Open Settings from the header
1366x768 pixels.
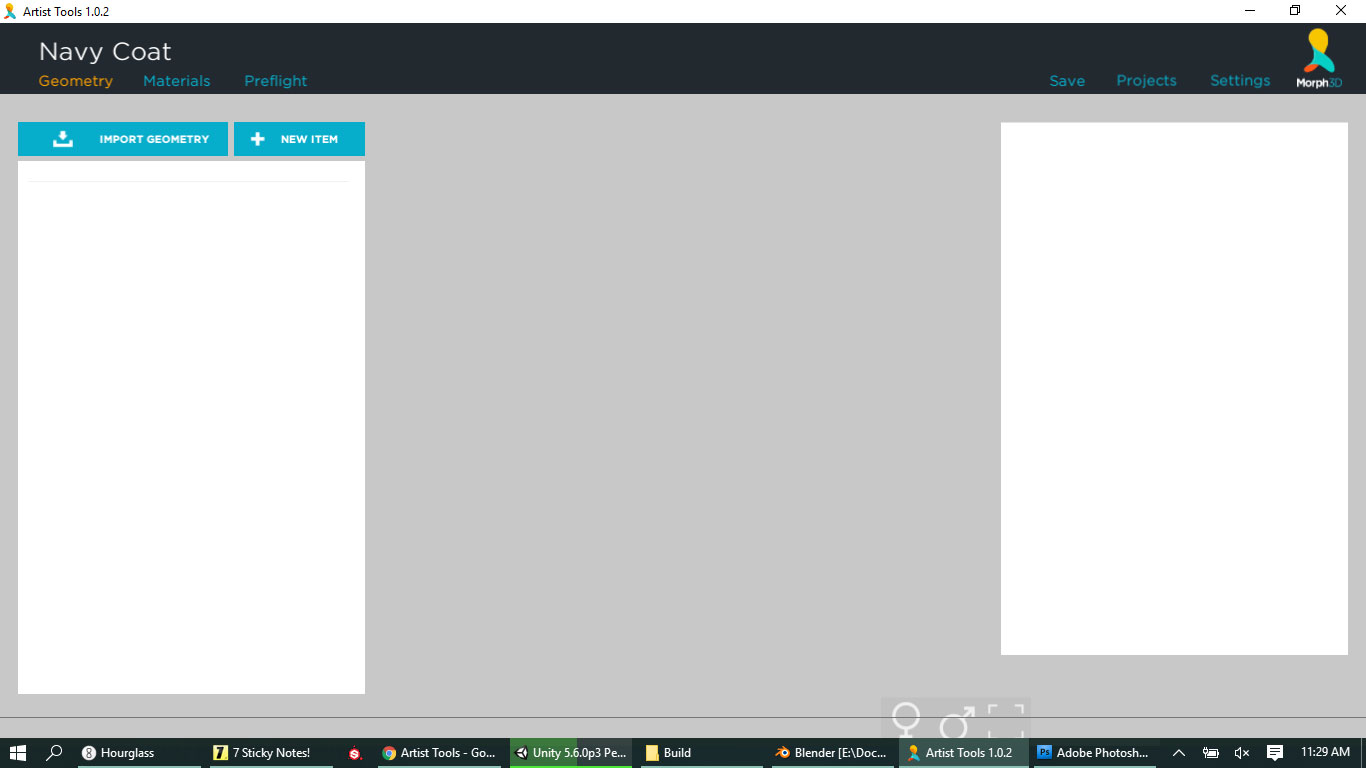tap(1240, 81)
